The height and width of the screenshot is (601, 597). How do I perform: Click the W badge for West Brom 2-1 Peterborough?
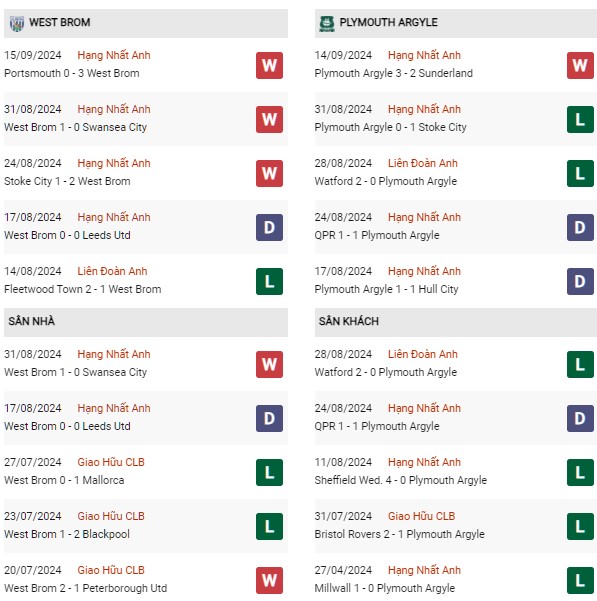(269, 580)
